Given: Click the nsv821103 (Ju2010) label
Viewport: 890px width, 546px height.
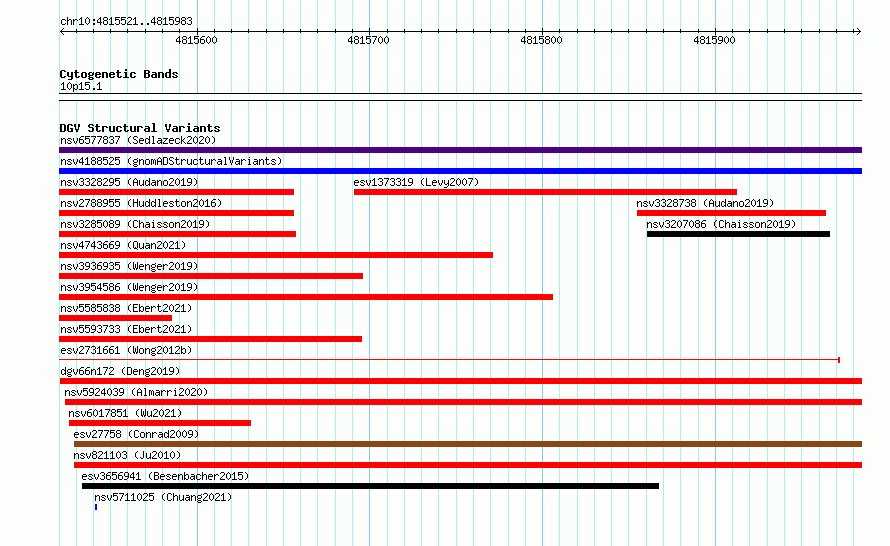Looking at the screenshot, I should (127, 455).
